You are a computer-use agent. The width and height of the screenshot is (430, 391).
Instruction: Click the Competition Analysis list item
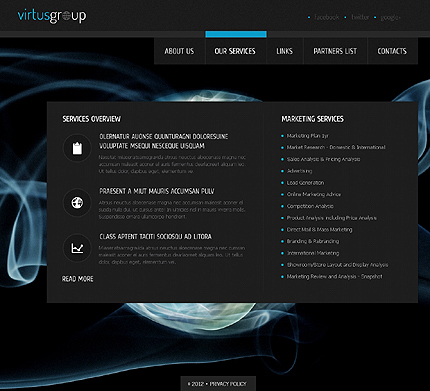[x=310, y=206]
